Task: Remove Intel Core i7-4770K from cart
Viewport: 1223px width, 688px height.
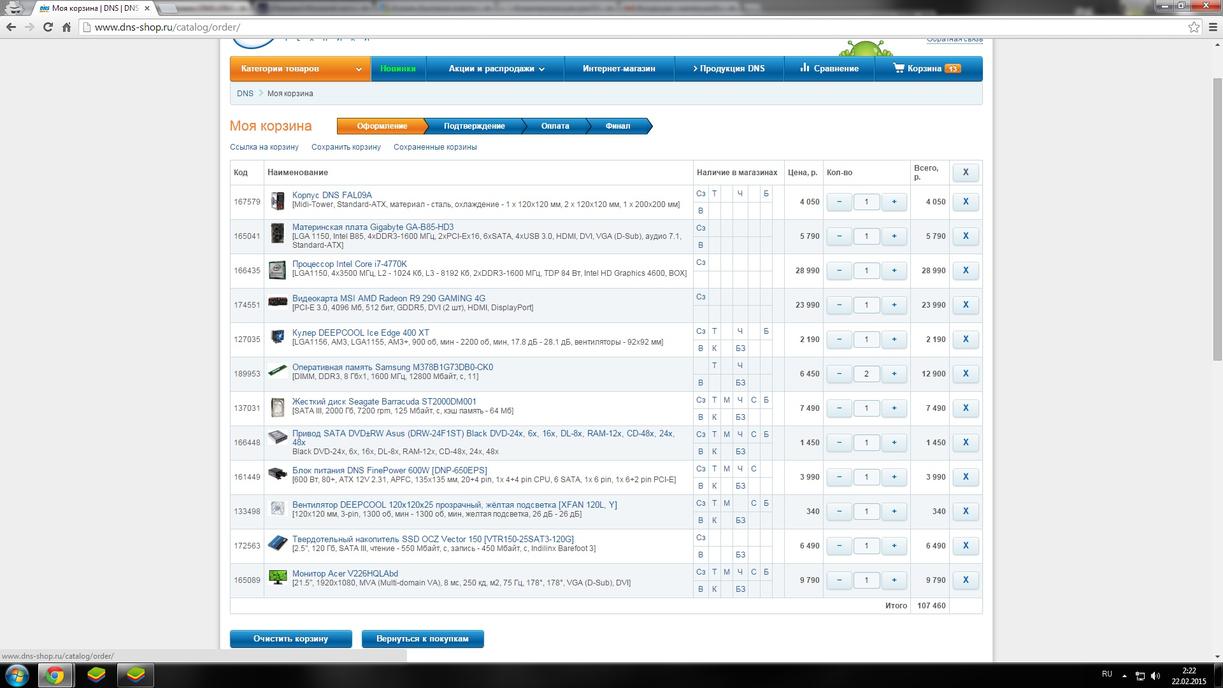Action: click(x=965, y=270)
